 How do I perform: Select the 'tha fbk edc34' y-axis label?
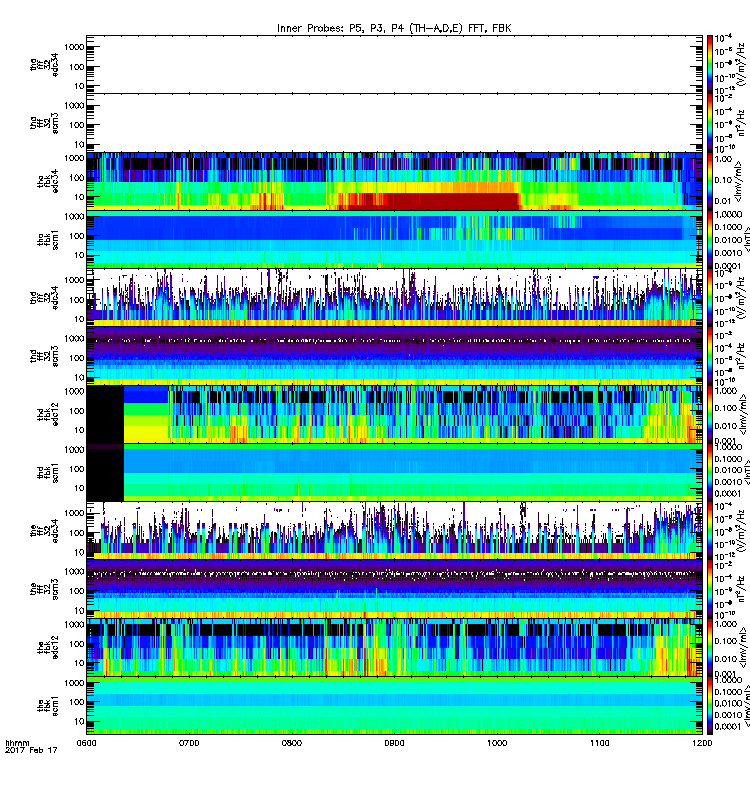point(48,181)
